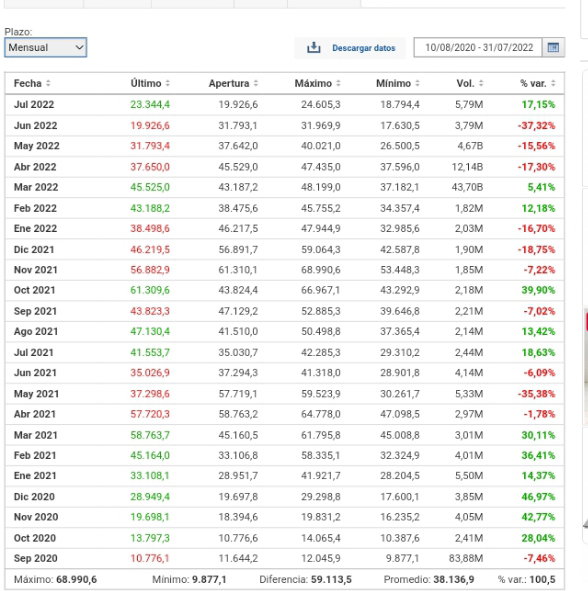Sort by Fecha column arrows
Screen dimensions: 588x591
tap(48, 83)
